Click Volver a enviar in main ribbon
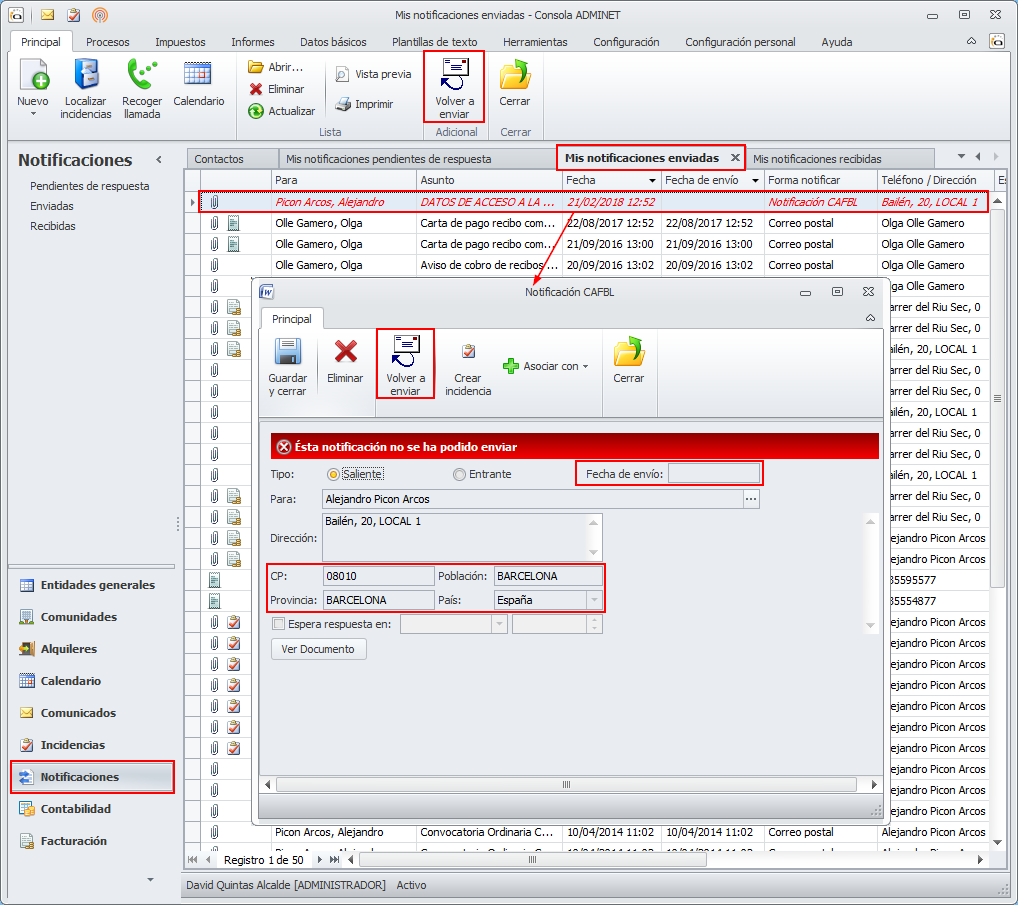Screen dimensions: 1018x905 coord(455,86)
